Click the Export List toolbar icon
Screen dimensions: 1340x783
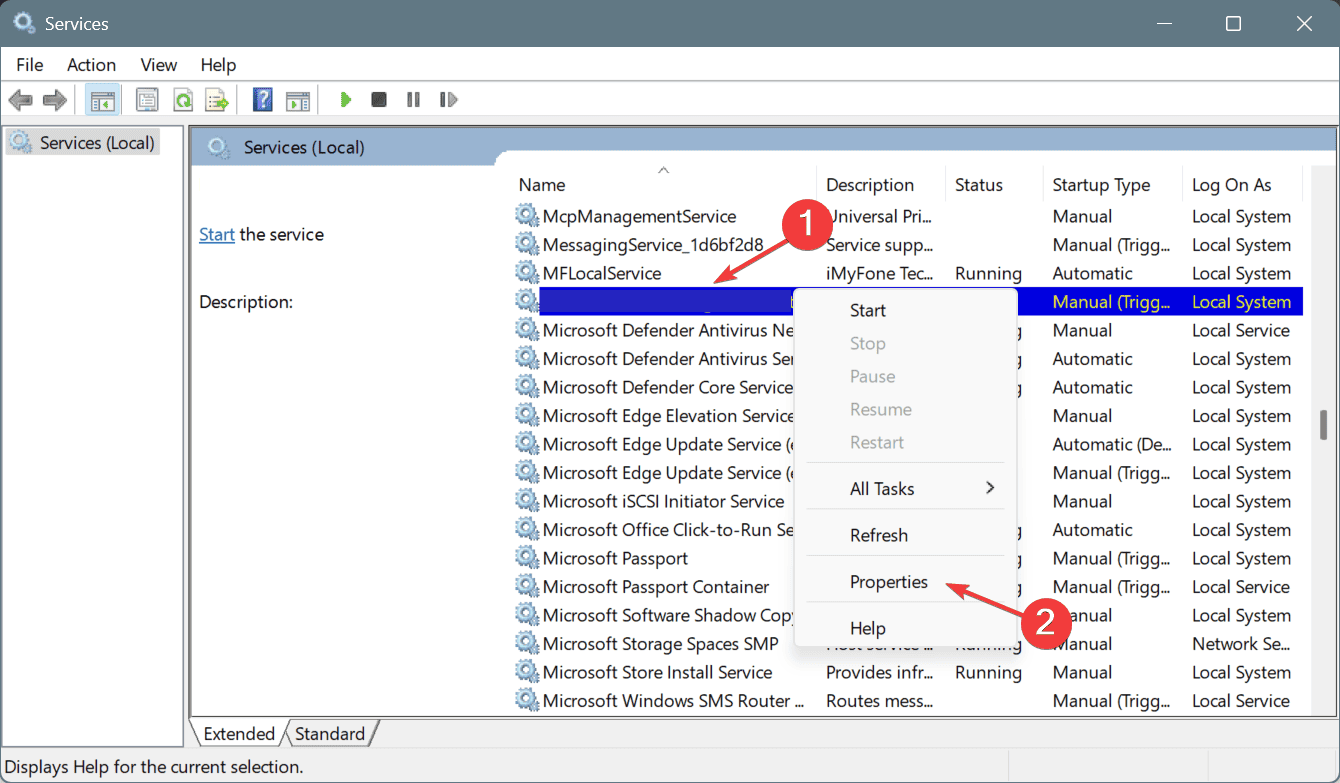pyautogui.click(x=216, y=100)
